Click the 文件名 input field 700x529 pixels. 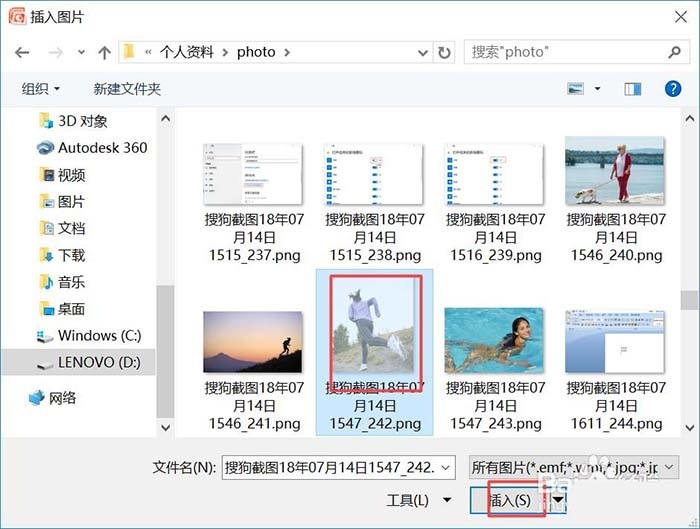(x=338, y=467)
